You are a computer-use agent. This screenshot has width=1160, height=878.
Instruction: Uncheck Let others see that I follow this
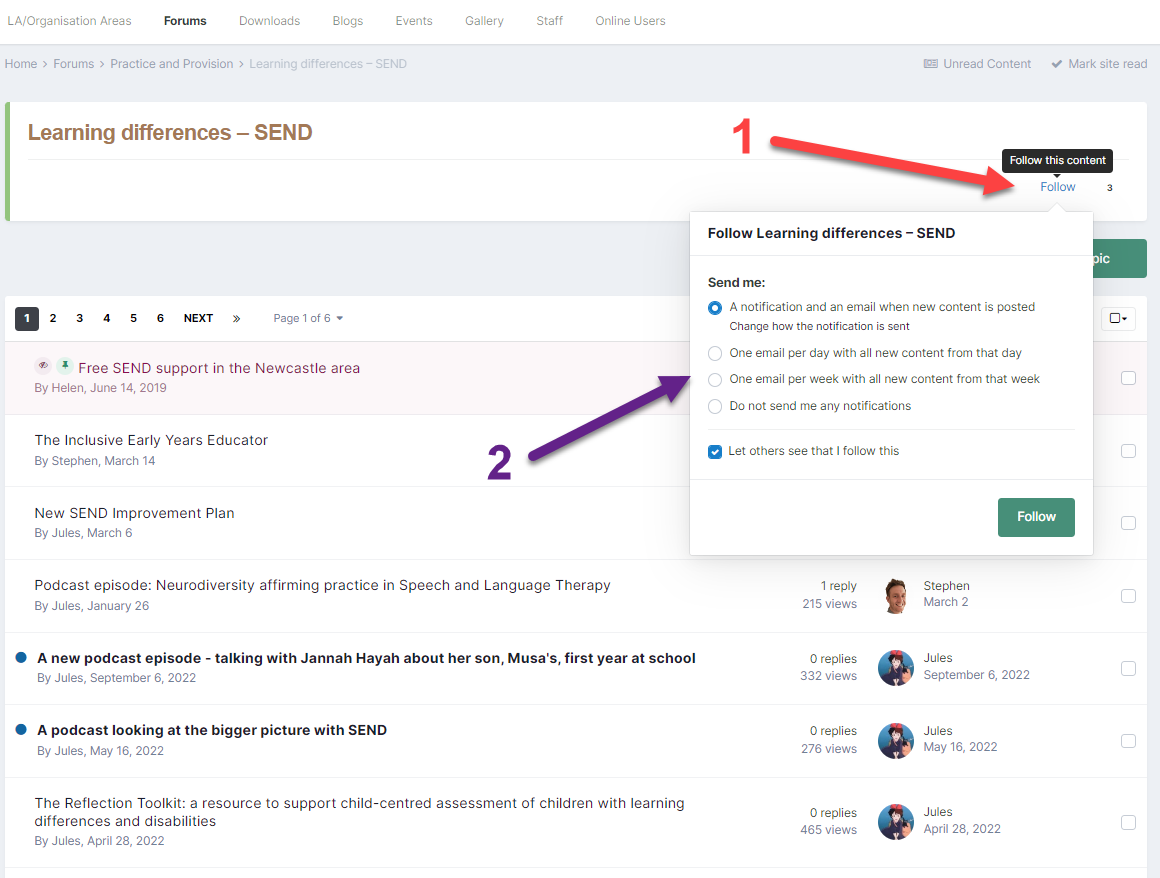click(715, 451)
